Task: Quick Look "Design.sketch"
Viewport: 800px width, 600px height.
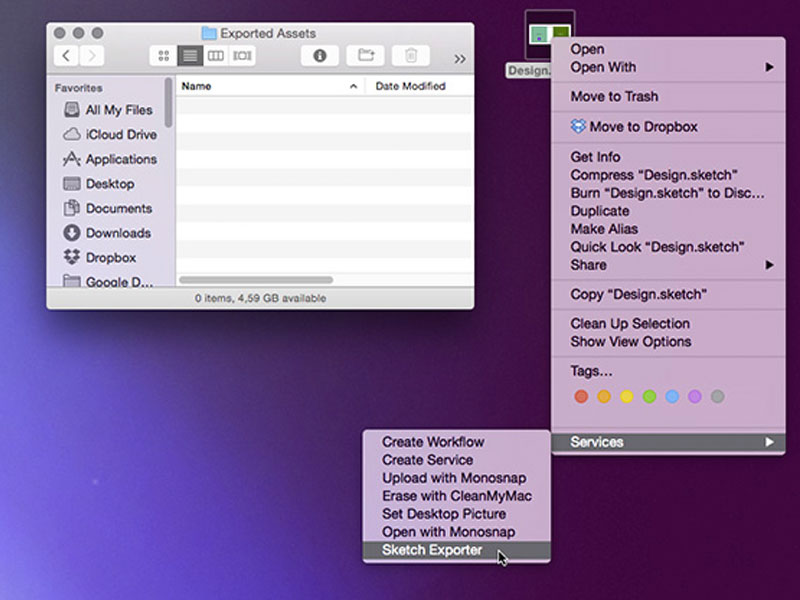Action: pos(668,247)
